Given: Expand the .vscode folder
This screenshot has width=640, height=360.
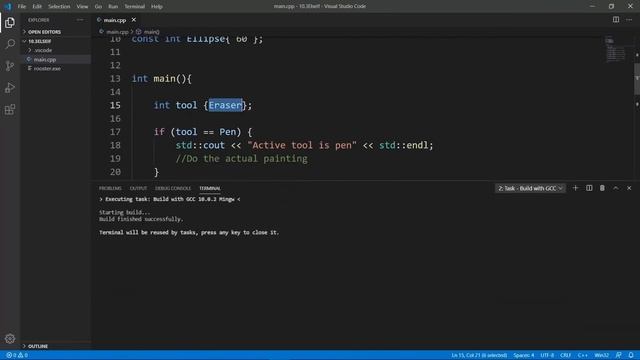Looking at the screenshot, I should [42, 50].
